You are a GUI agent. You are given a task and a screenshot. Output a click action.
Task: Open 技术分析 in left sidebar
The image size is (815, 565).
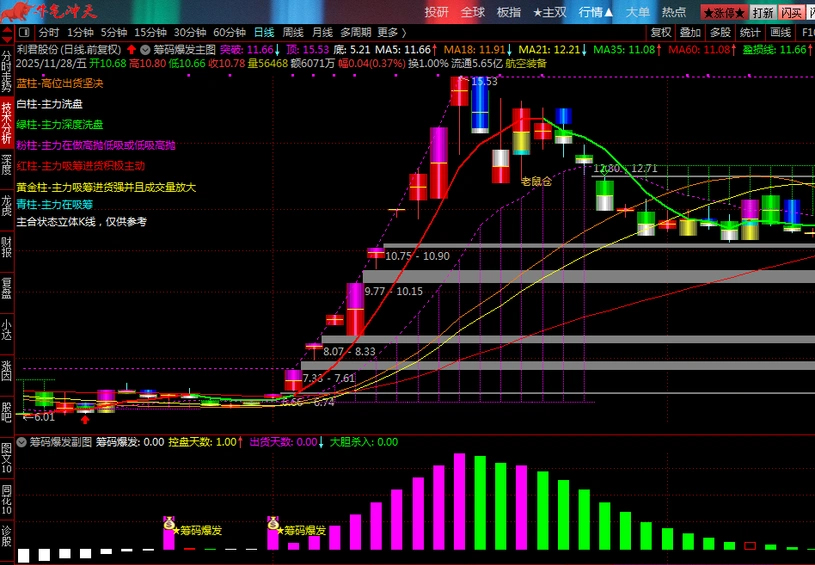point(6,123)
